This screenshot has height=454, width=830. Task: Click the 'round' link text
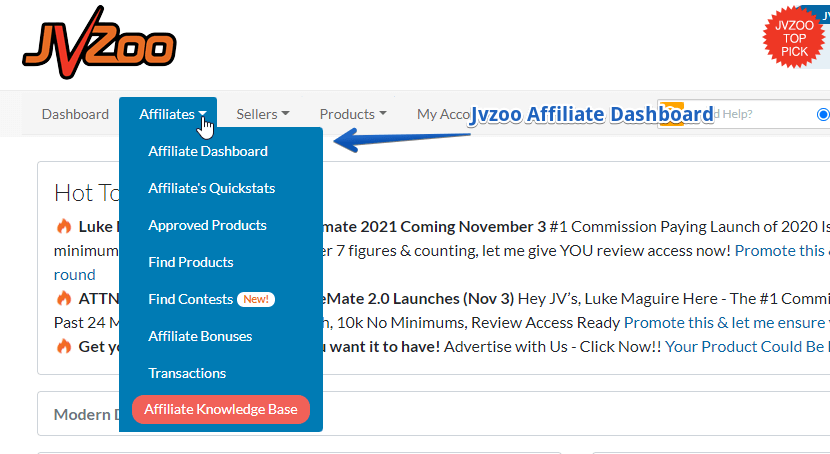pyautogui.click(x=75, y=275)
